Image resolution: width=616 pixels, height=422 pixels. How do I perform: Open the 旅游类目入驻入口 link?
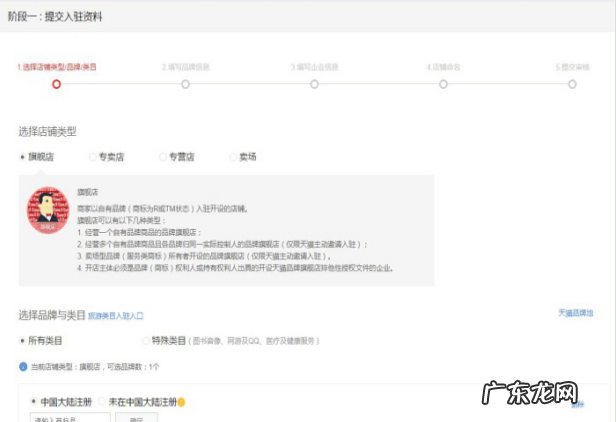pyautogui.click(x=116, y=316)
